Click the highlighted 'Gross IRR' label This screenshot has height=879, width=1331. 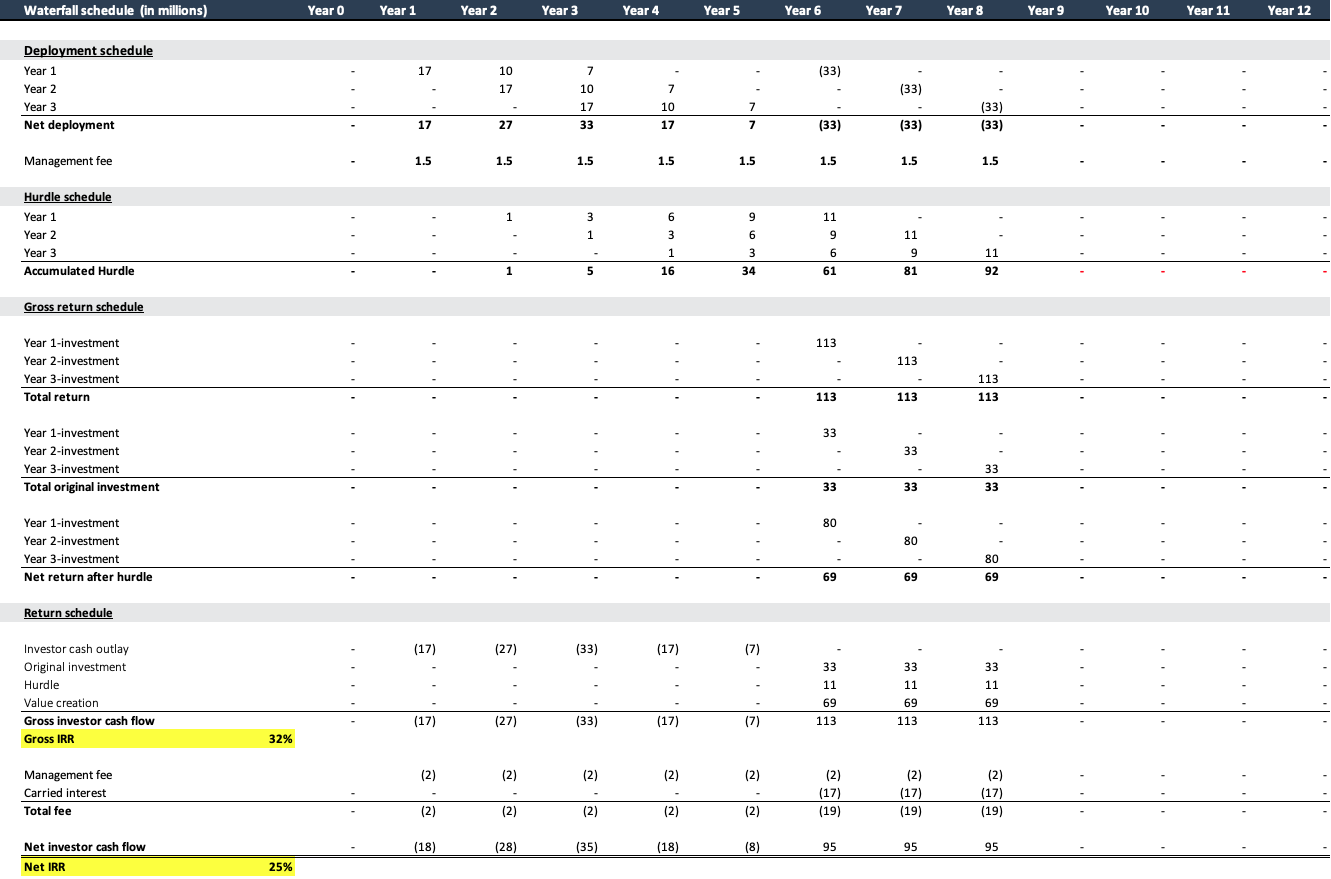pos(49,739)
